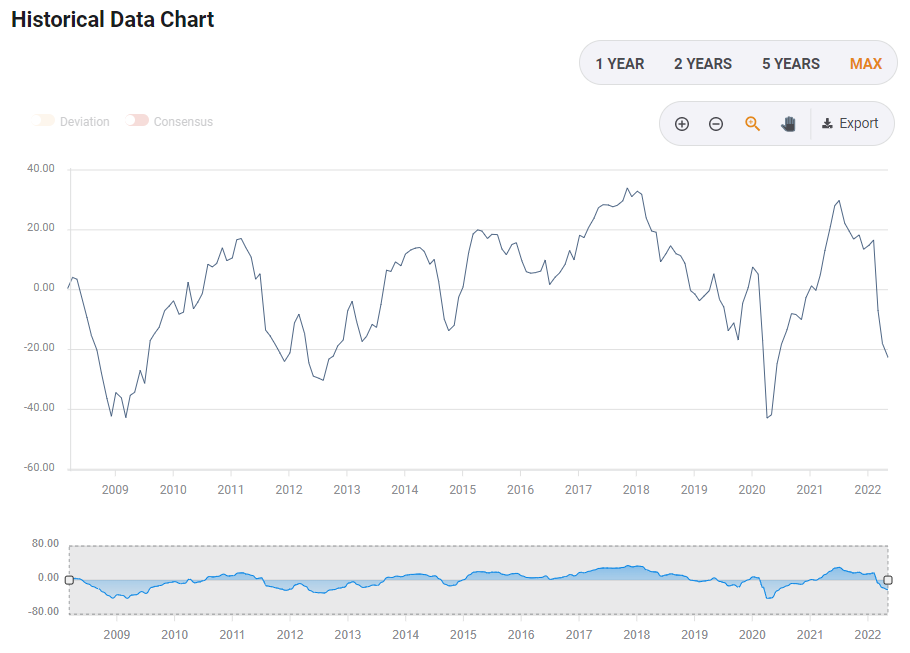The image size is (910, 653).
Task: Click the navigator mini chart area
Action: tap(478, 580)
